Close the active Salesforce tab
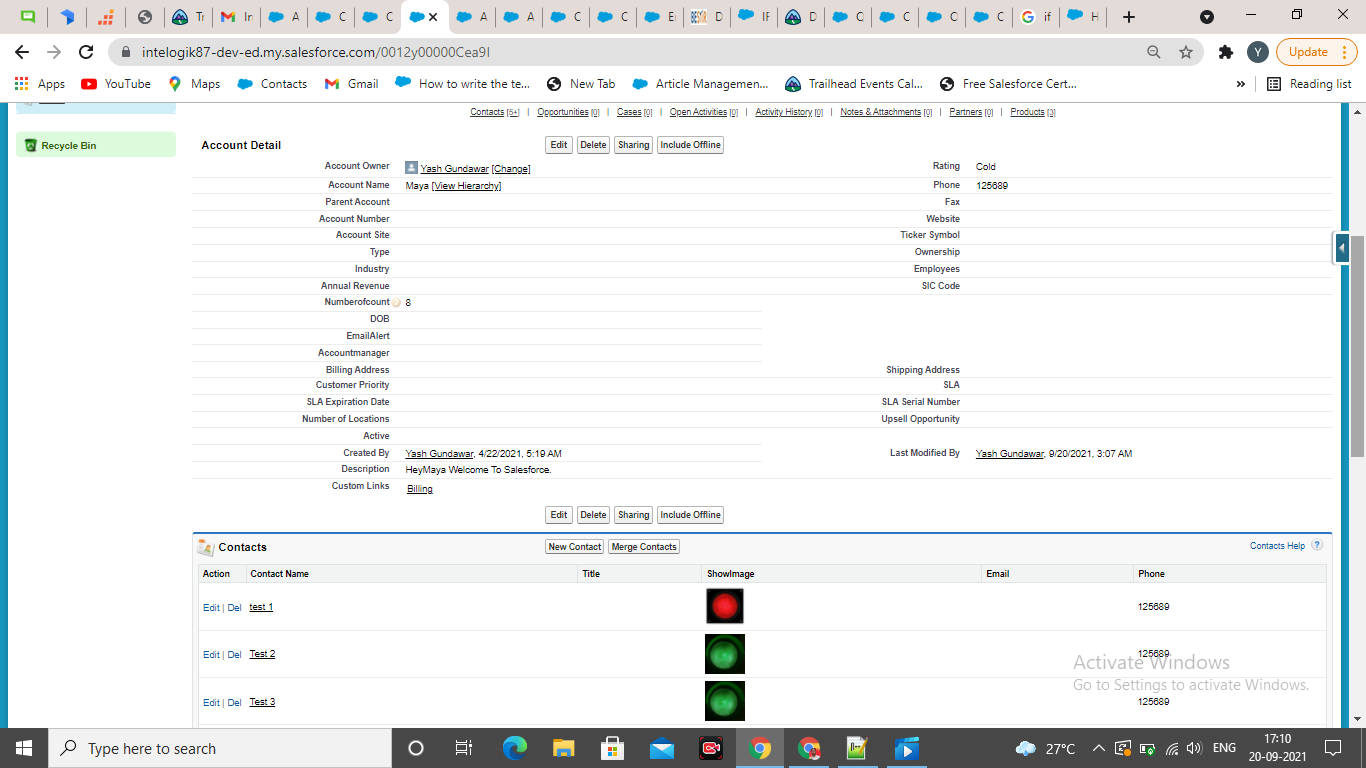 (432, 17)
